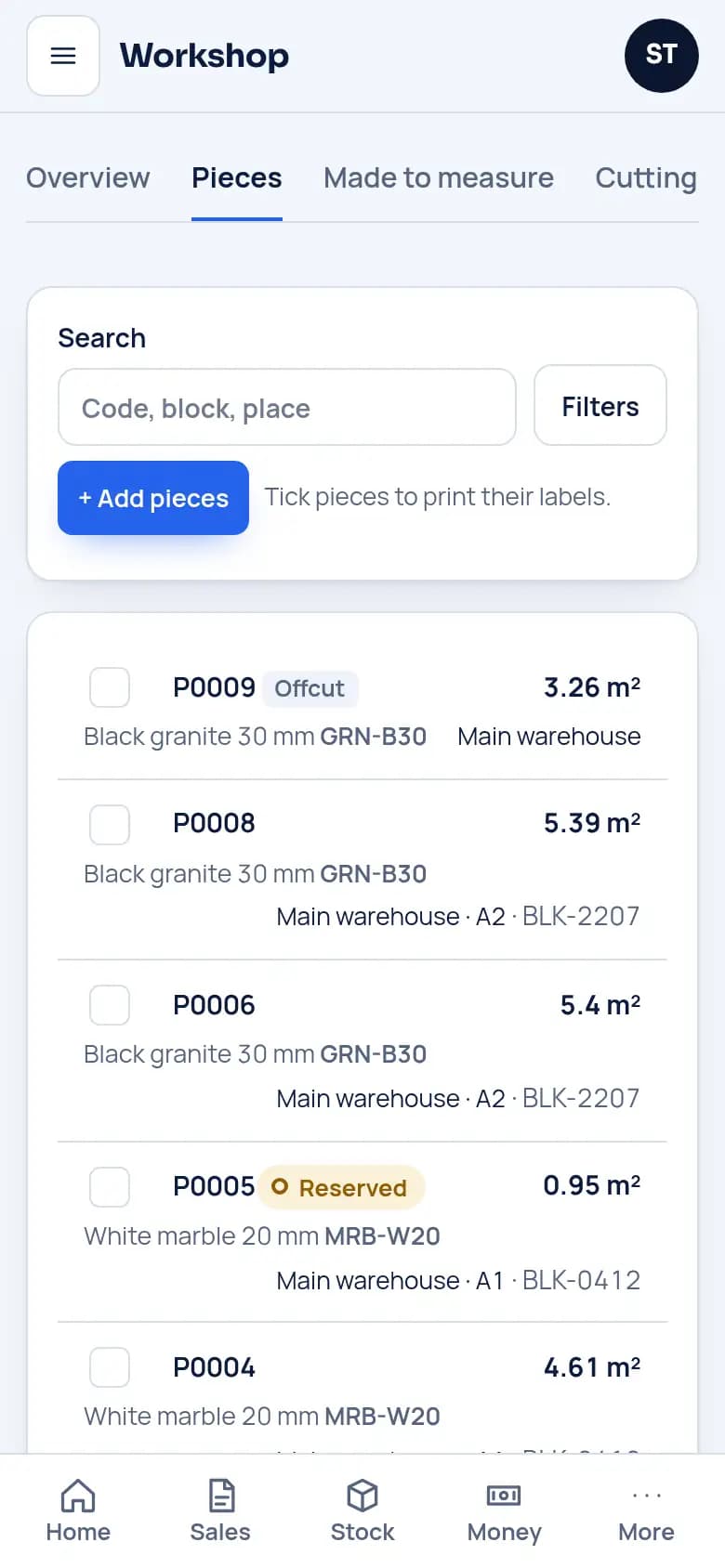Open the hamburger menu
This screenshot has height=1568, width=725.
pyautogui.click(x=63, y=56)
